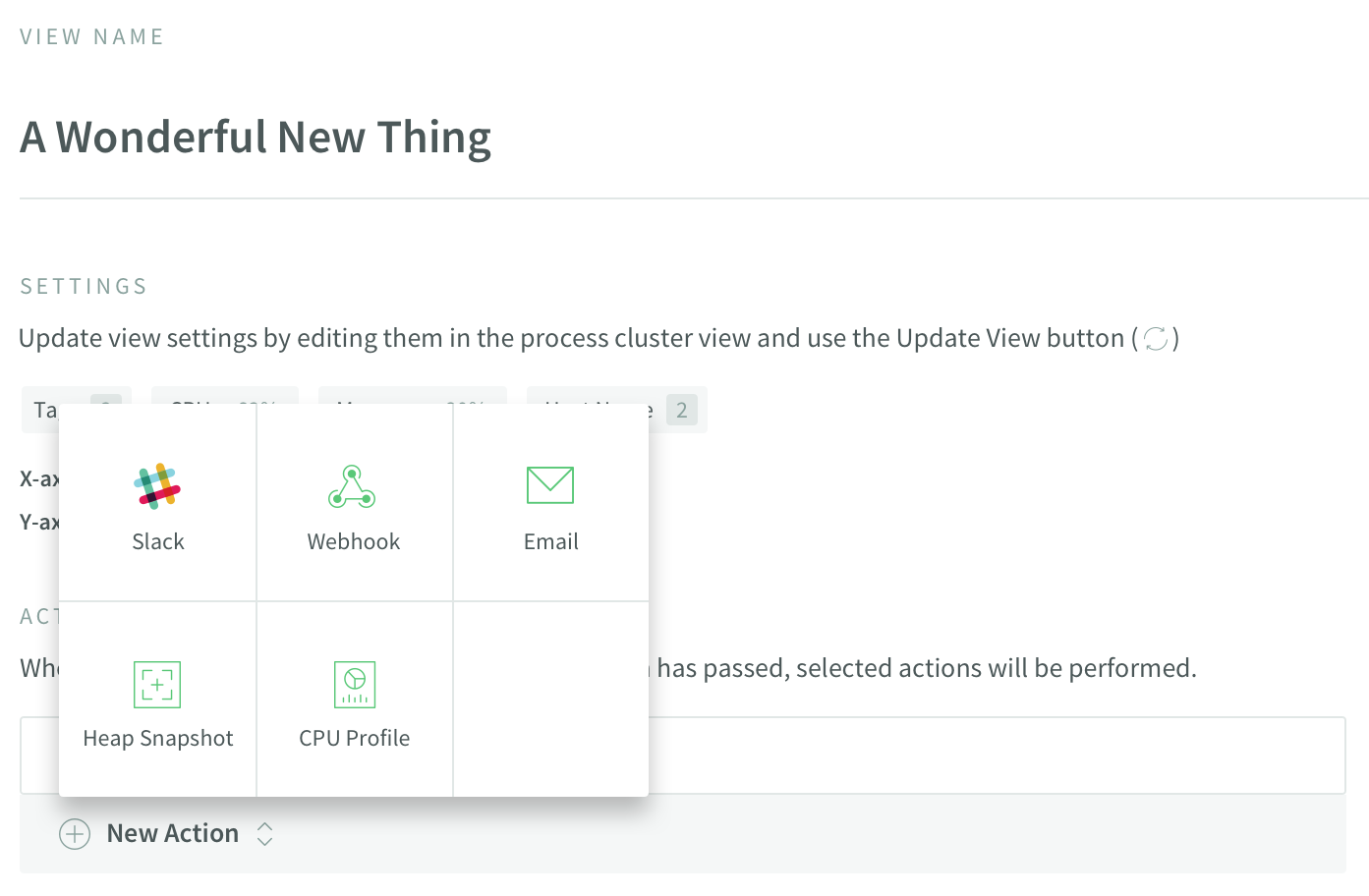Image resolution: width=1369 pixels, height=896 pixels.
Task: Choose the CPU Profile text label
Action: (x=355, y=739)
